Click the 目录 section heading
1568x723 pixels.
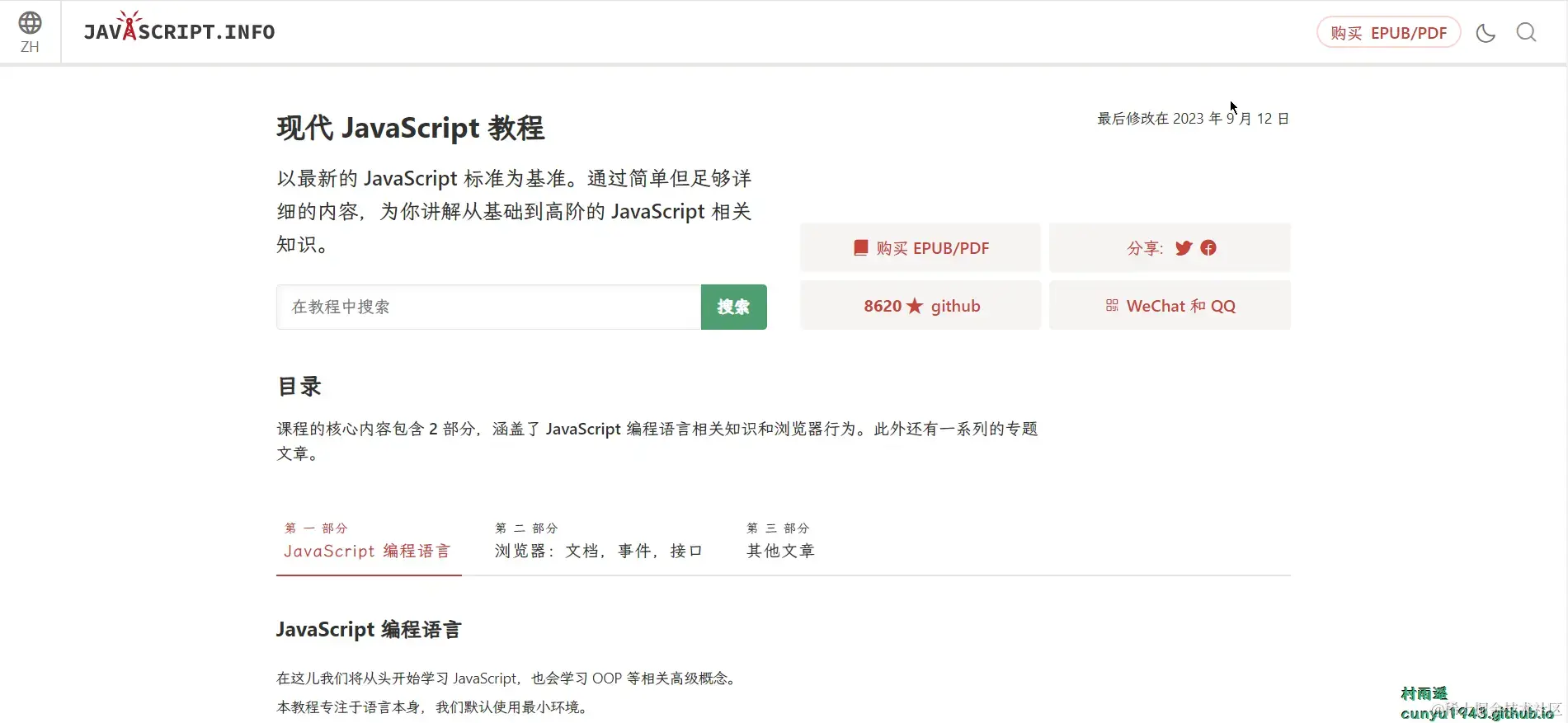299,386
